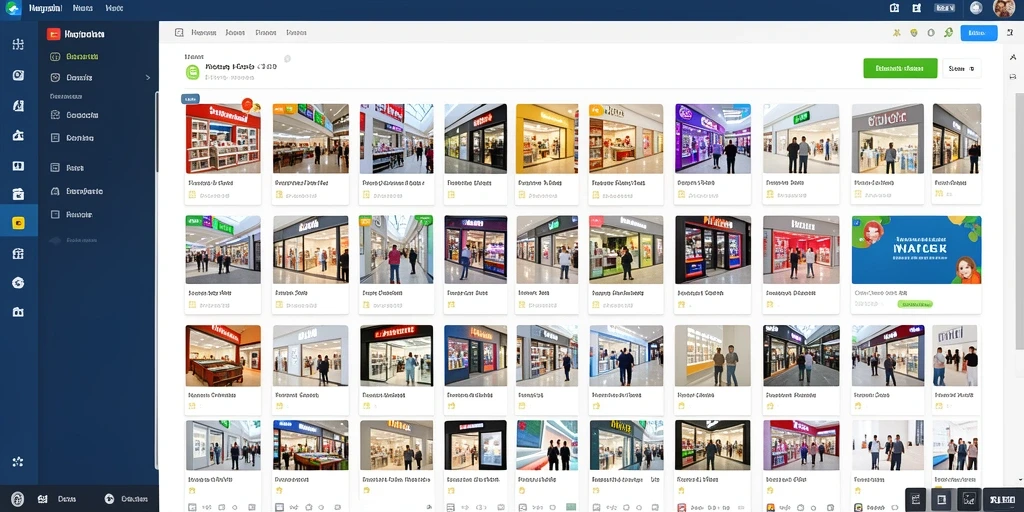Click the red logo icon in sidebar header

(54, 34)
